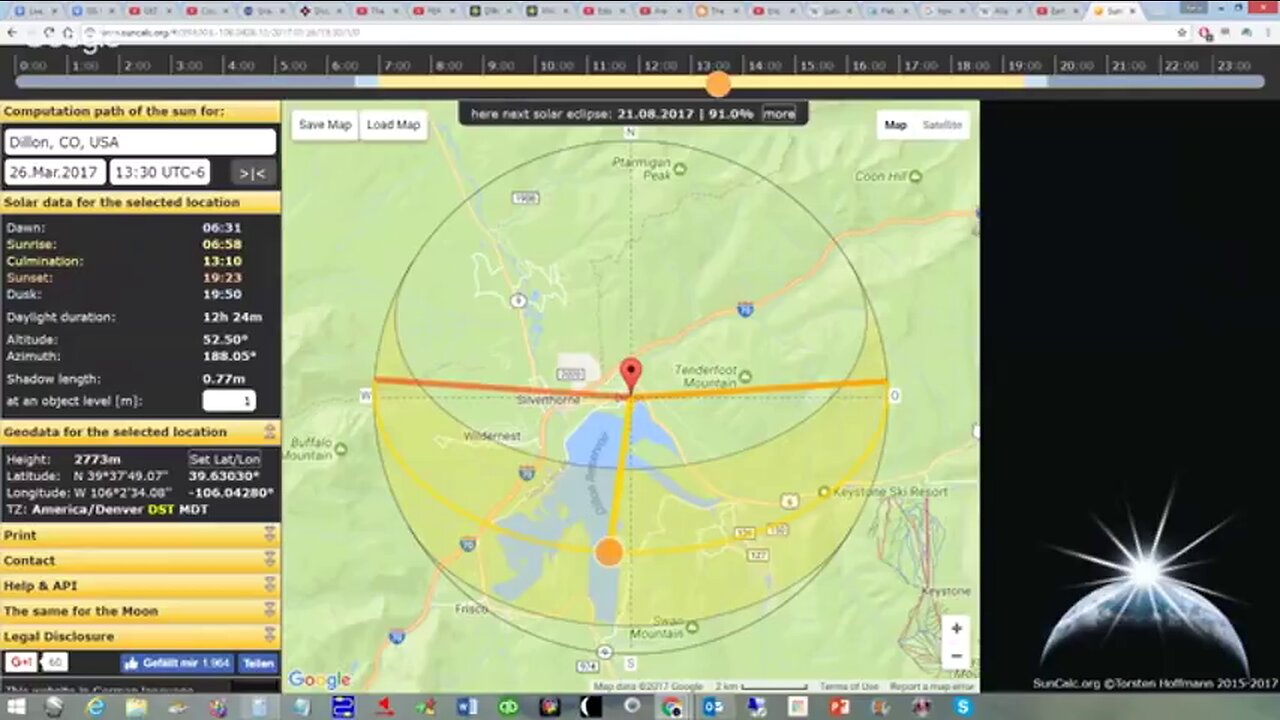Click the Google +1 button
The height and width of the screenshot is (720, 1280).
click(x=21, y=662)
